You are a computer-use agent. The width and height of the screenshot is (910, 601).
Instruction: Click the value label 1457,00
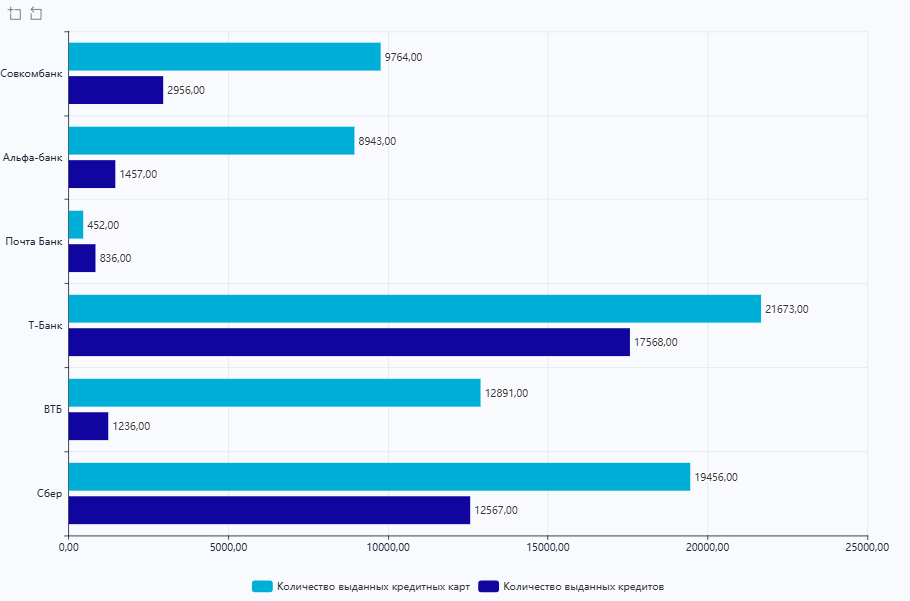point(138,175)
